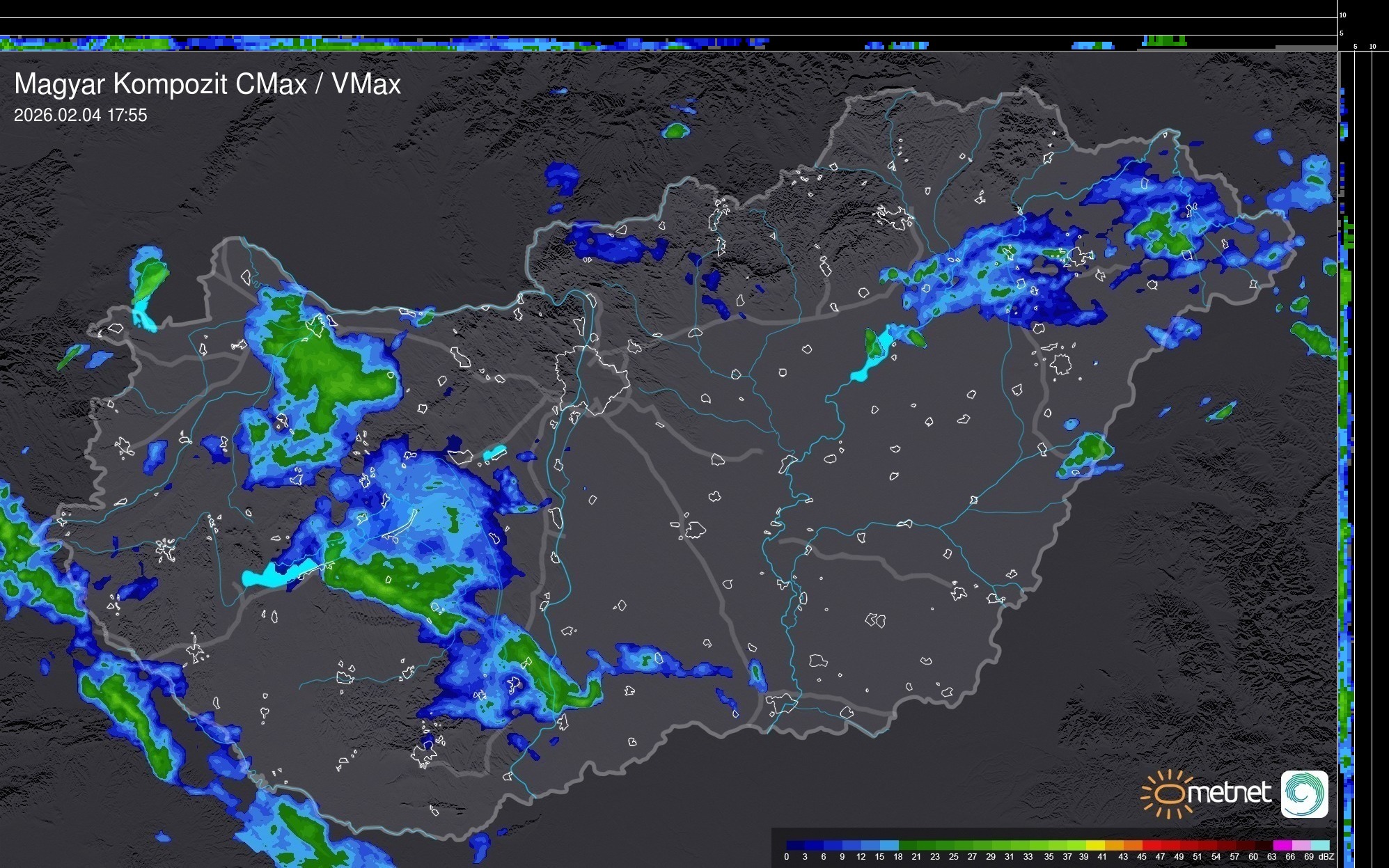Click the cyan swatch at 69 dBZ

coord(1319,845)
